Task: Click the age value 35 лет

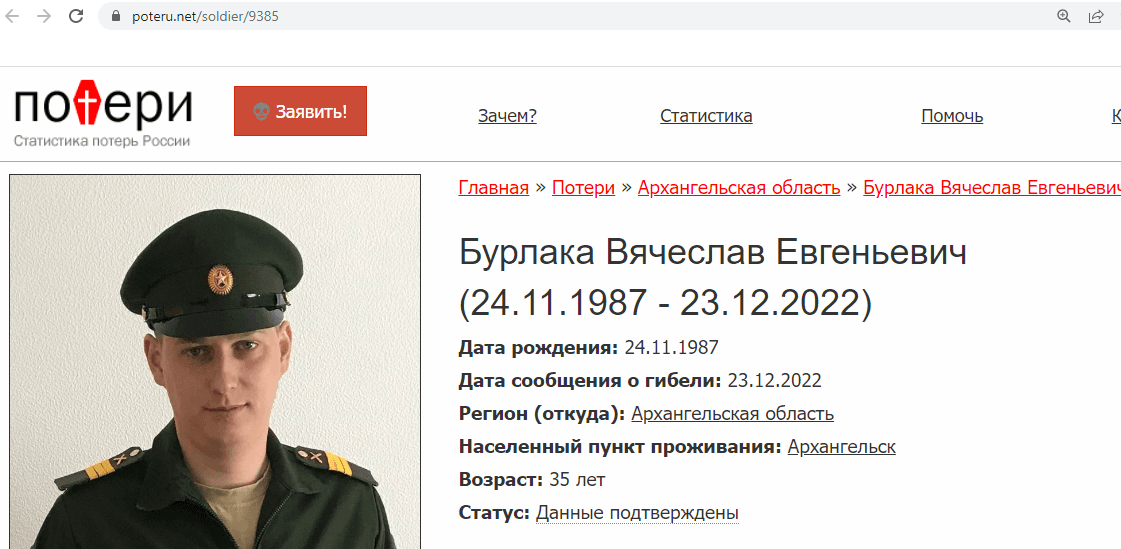Action: coord(577,480)
